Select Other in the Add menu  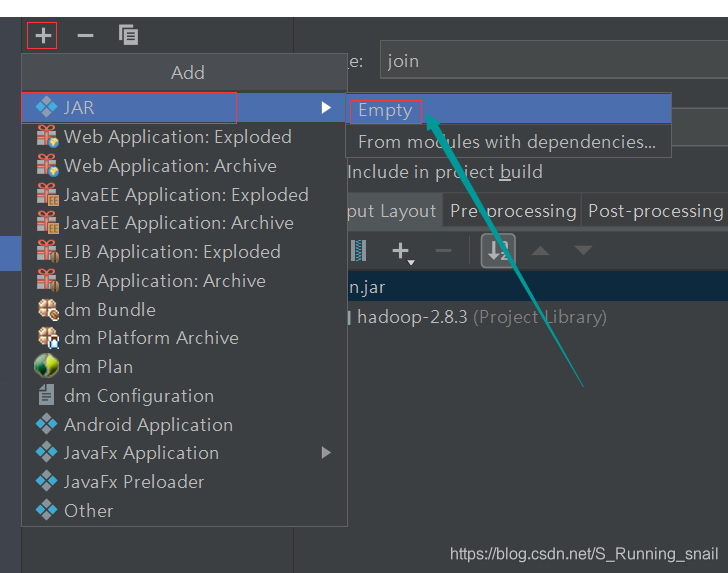pos(184,511)
